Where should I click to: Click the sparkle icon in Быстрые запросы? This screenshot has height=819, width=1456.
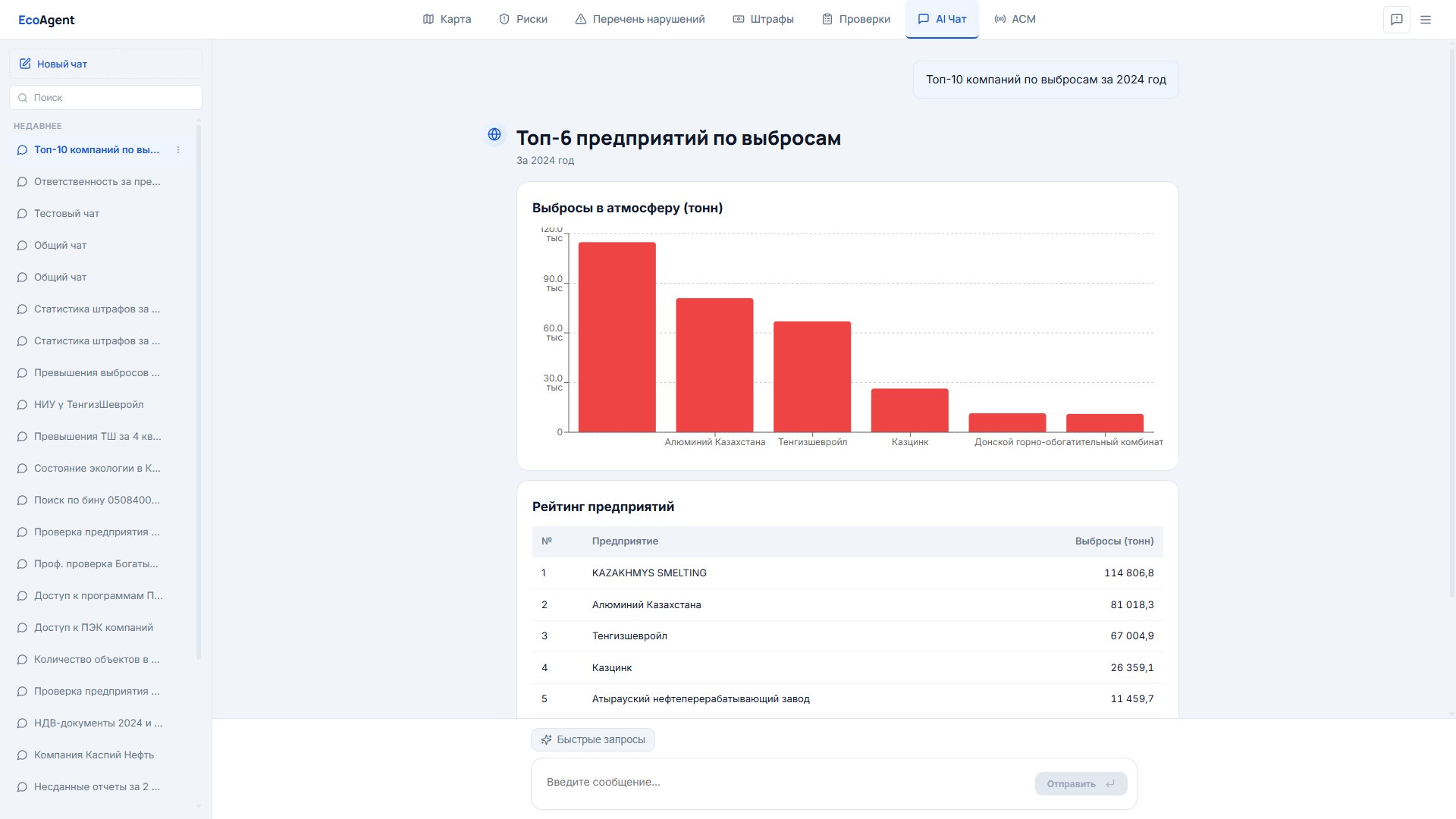pyautogui.click(x=546, y=739)
